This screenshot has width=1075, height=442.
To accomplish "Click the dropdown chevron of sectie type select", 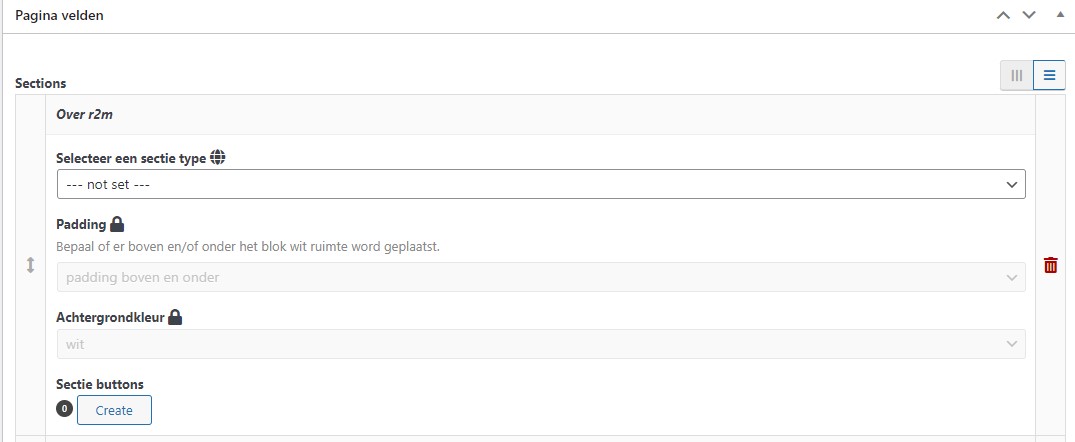I will pos(1011,184).
